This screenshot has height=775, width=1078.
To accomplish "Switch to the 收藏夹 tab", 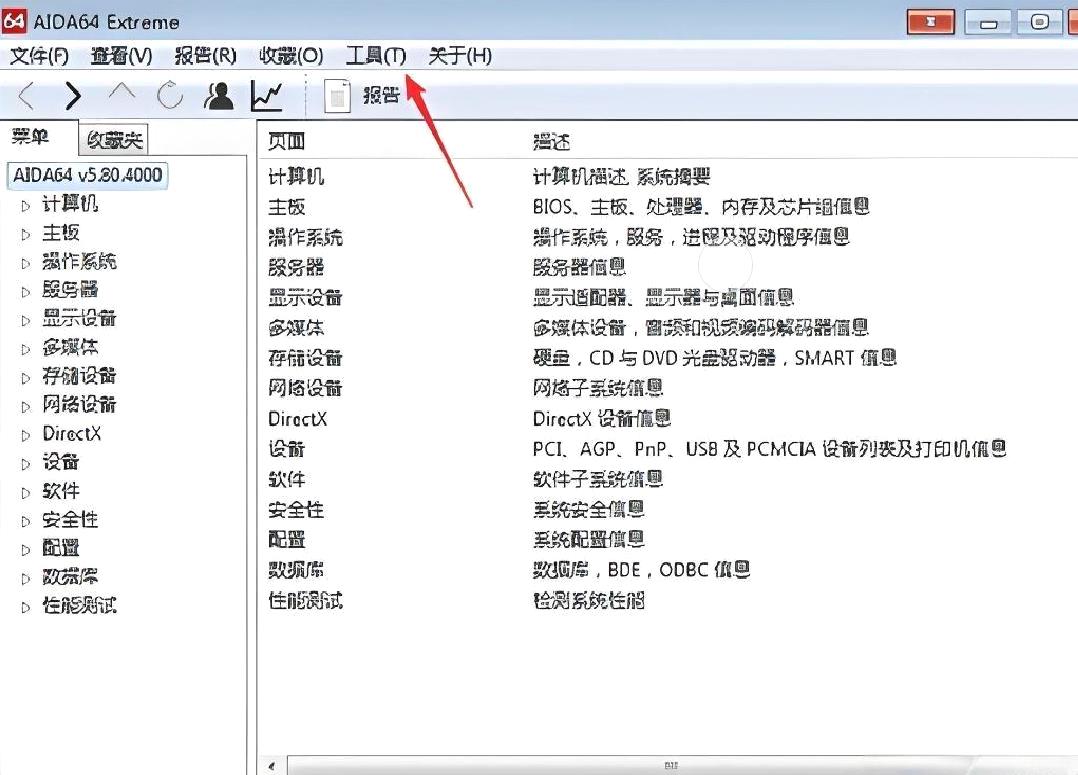I will pyautogui.click(x=114, y=140).
